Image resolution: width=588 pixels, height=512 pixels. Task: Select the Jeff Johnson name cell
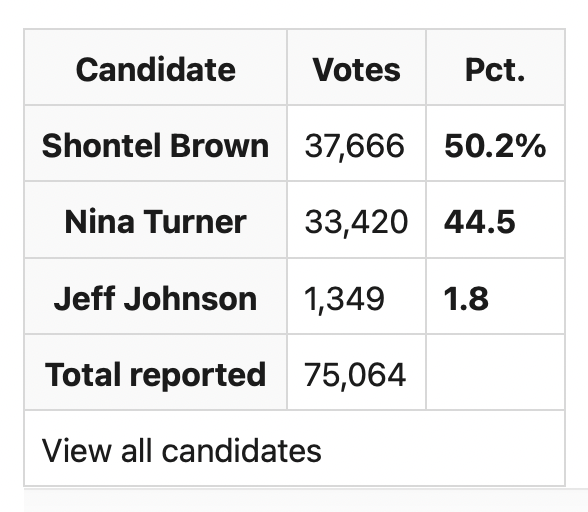coord(156,296)
